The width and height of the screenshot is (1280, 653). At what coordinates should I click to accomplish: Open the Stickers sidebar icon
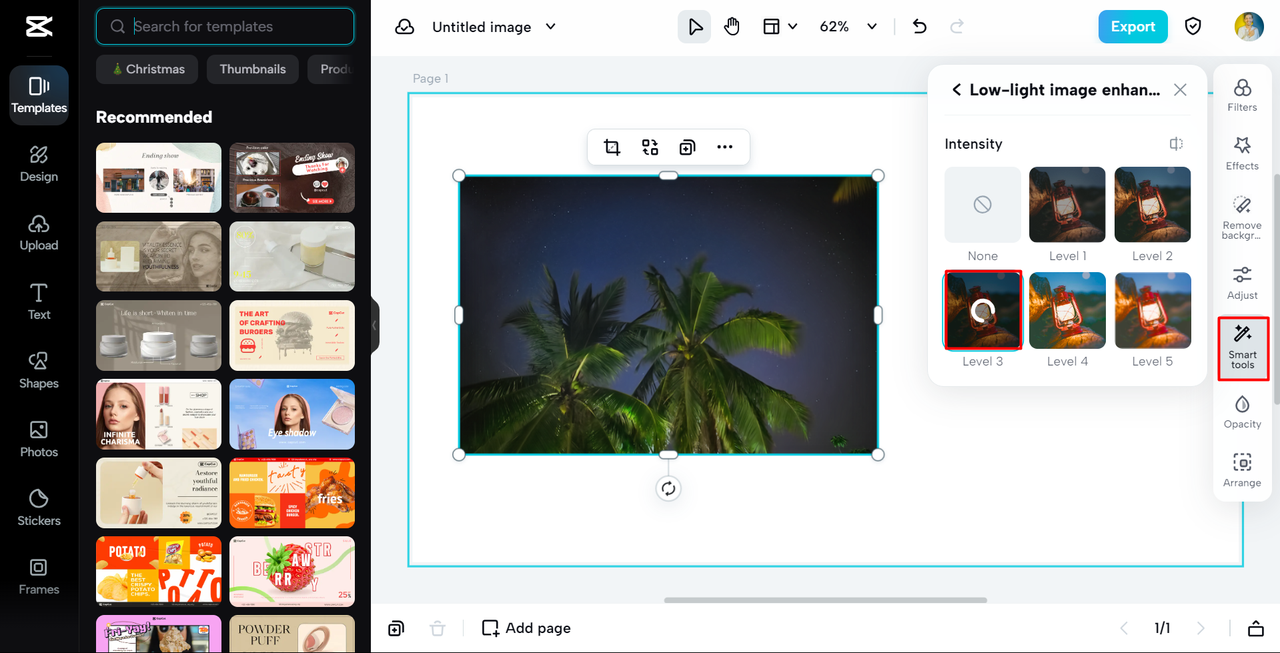(x=39, y=508)
